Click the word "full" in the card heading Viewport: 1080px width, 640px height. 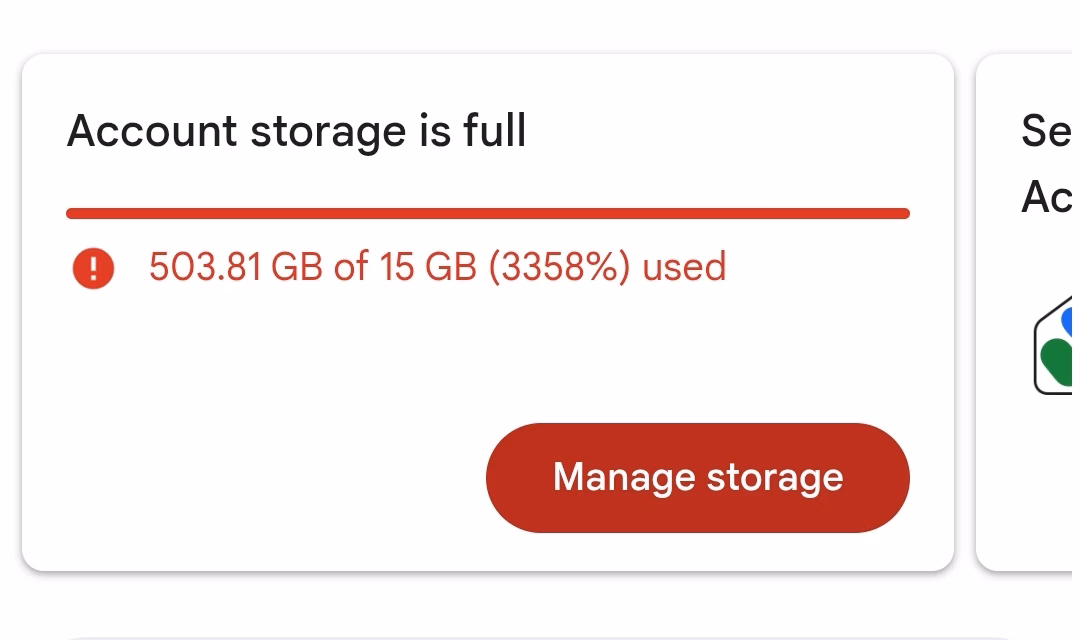494,131
